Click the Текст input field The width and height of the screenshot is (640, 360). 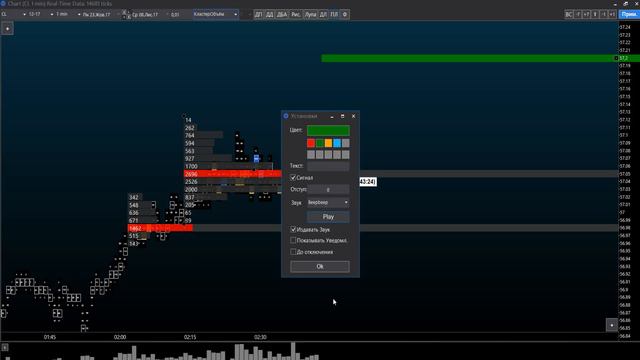pos(328,166)
